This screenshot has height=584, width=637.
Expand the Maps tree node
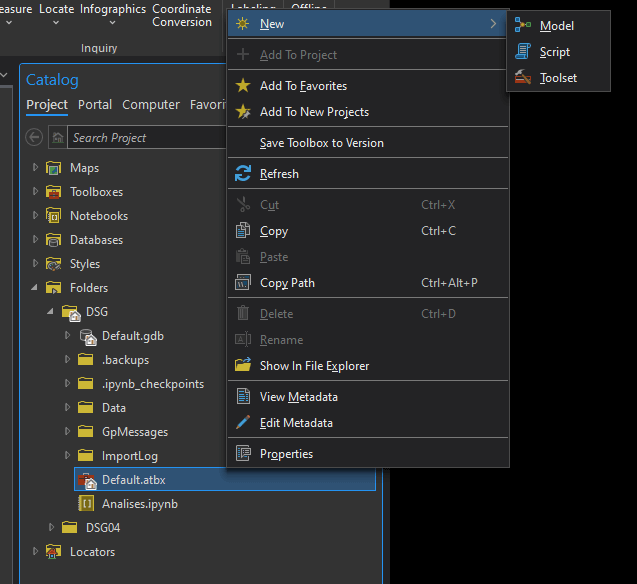36,168
